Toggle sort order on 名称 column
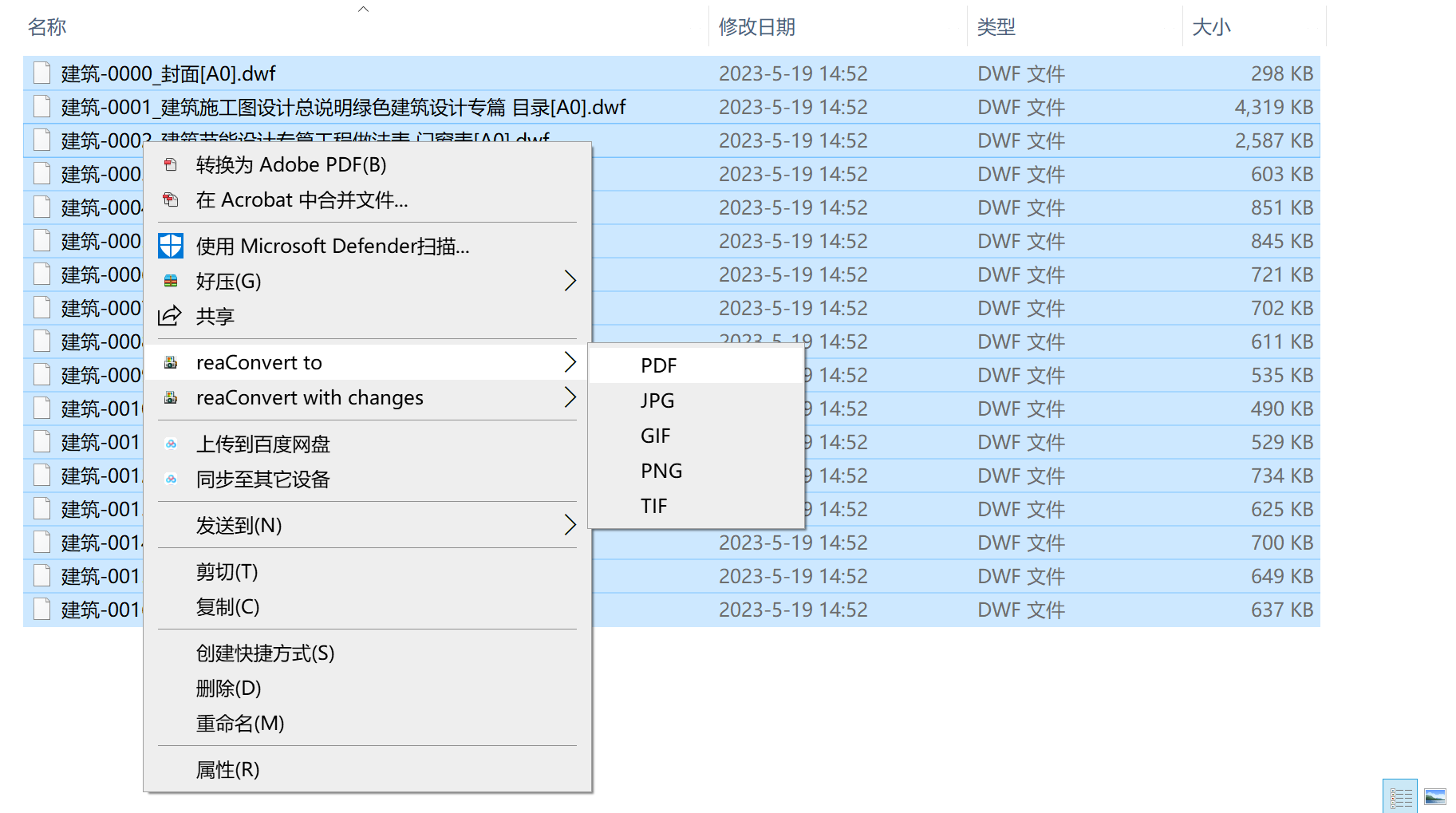This screenshot has width=1456, height=813. coord(47,26)
